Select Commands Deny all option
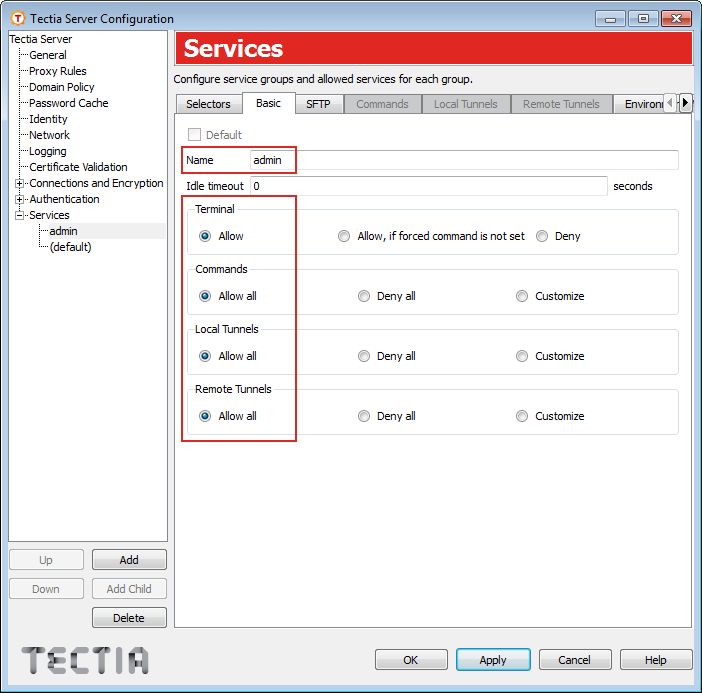 pyautogui.click(x=364, y=296)
